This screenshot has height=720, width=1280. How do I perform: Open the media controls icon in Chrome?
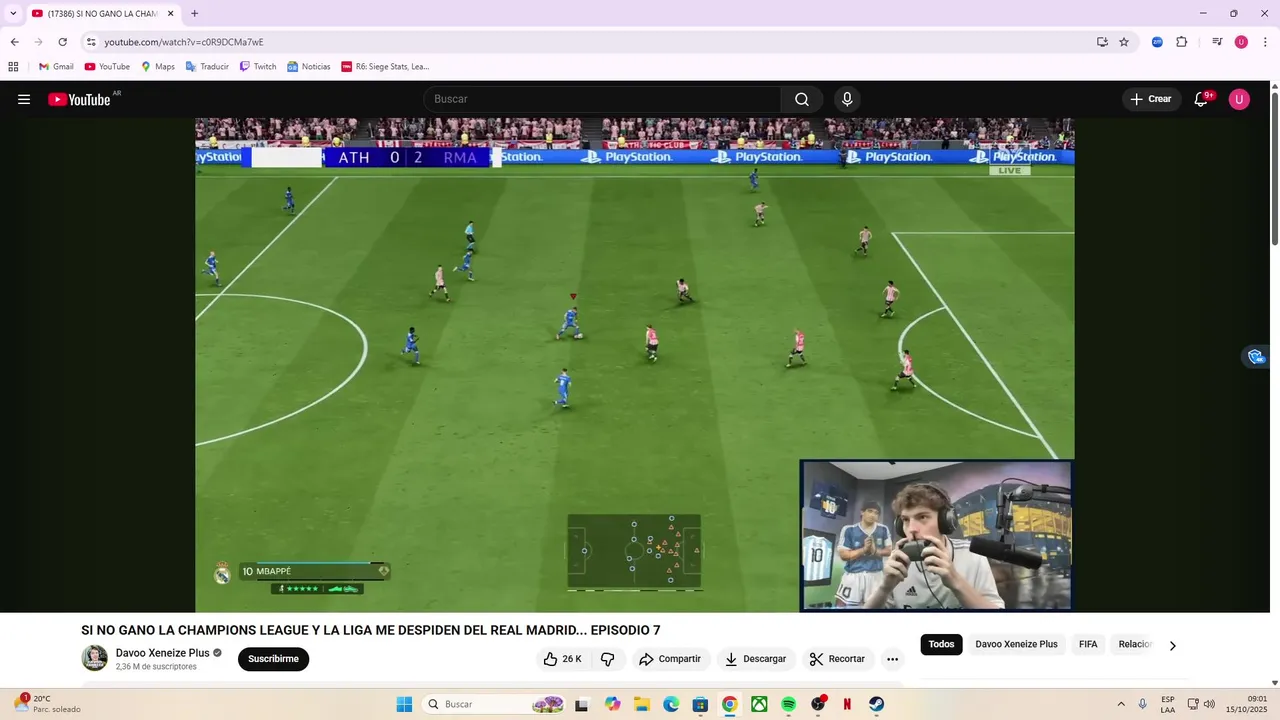[x=1217, y=42]
